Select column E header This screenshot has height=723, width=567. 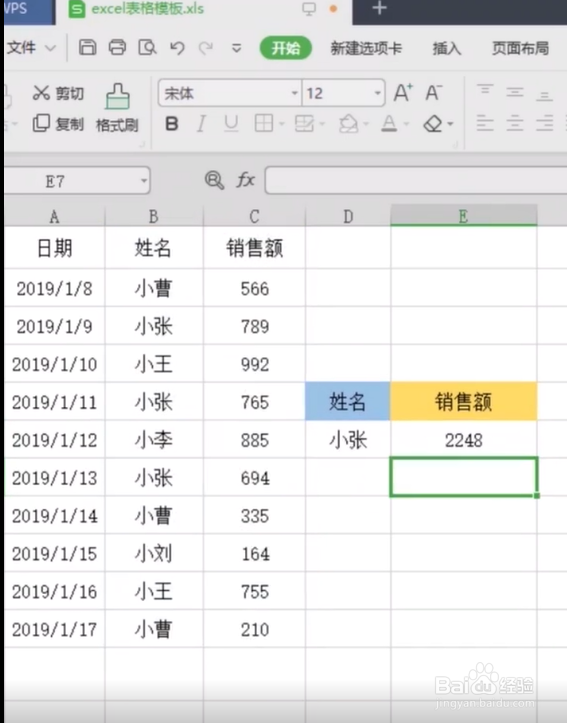tap(464, 215)
